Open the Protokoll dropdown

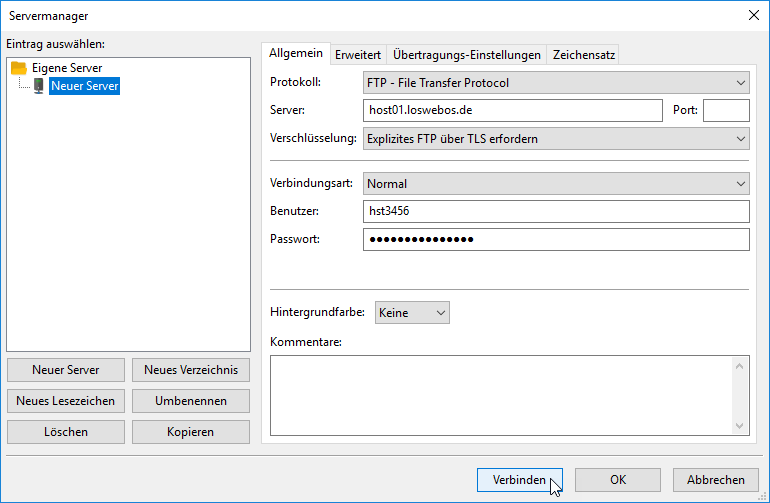pyautogui.click(x=555, y=83)
